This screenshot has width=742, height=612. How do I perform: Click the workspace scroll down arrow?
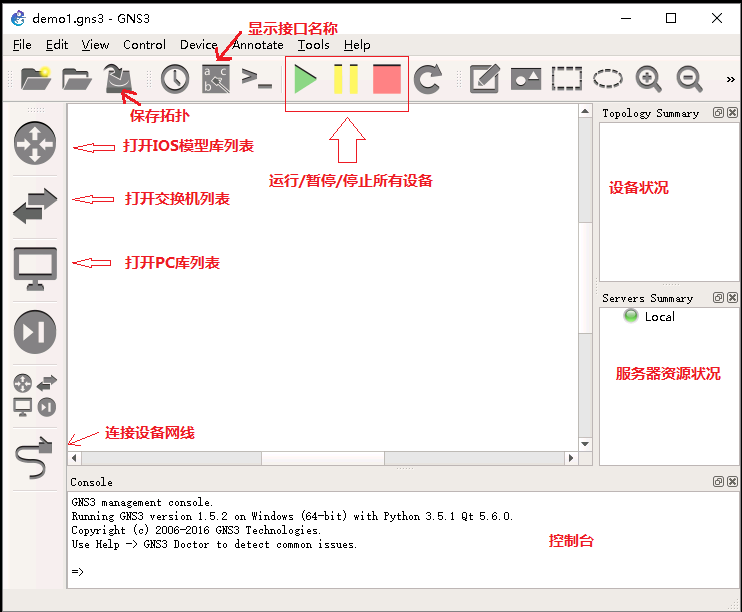coord(585,444)
